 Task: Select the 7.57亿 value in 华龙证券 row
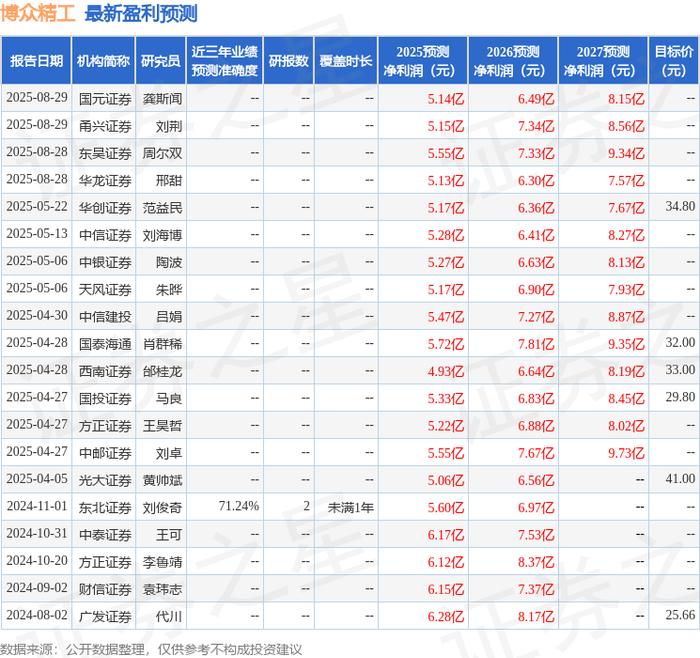(x=626, y=180)
